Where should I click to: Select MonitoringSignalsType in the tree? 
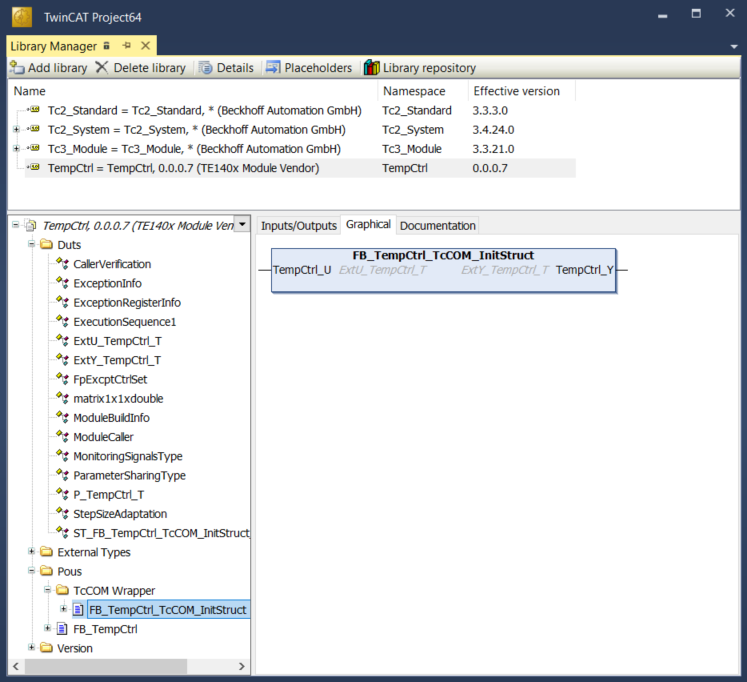pyautogui.click(x=128, y=456)
